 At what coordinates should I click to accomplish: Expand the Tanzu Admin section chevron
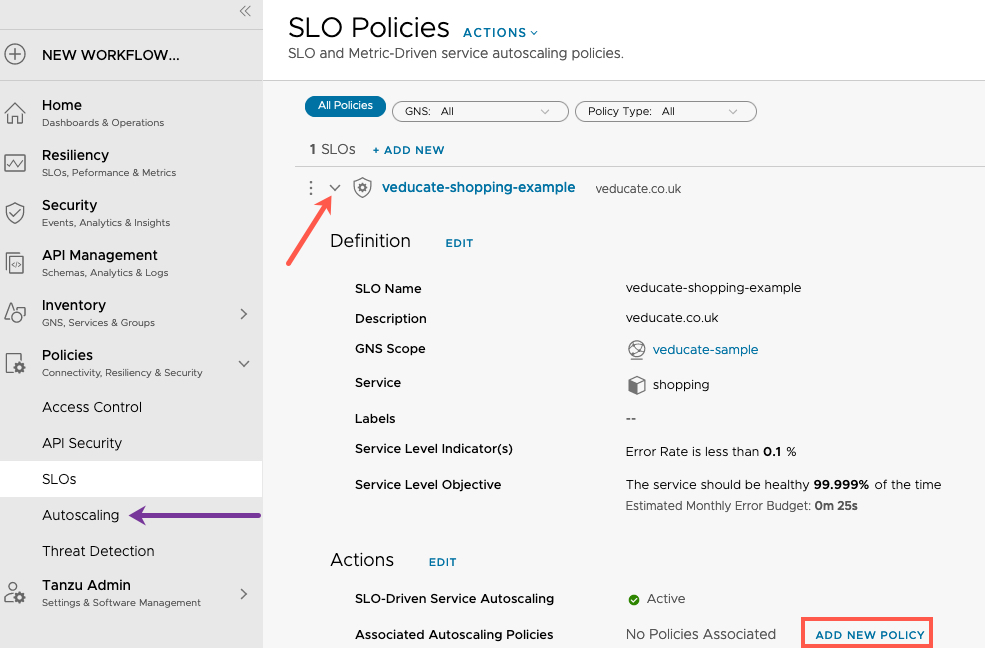tap(244, 593)
